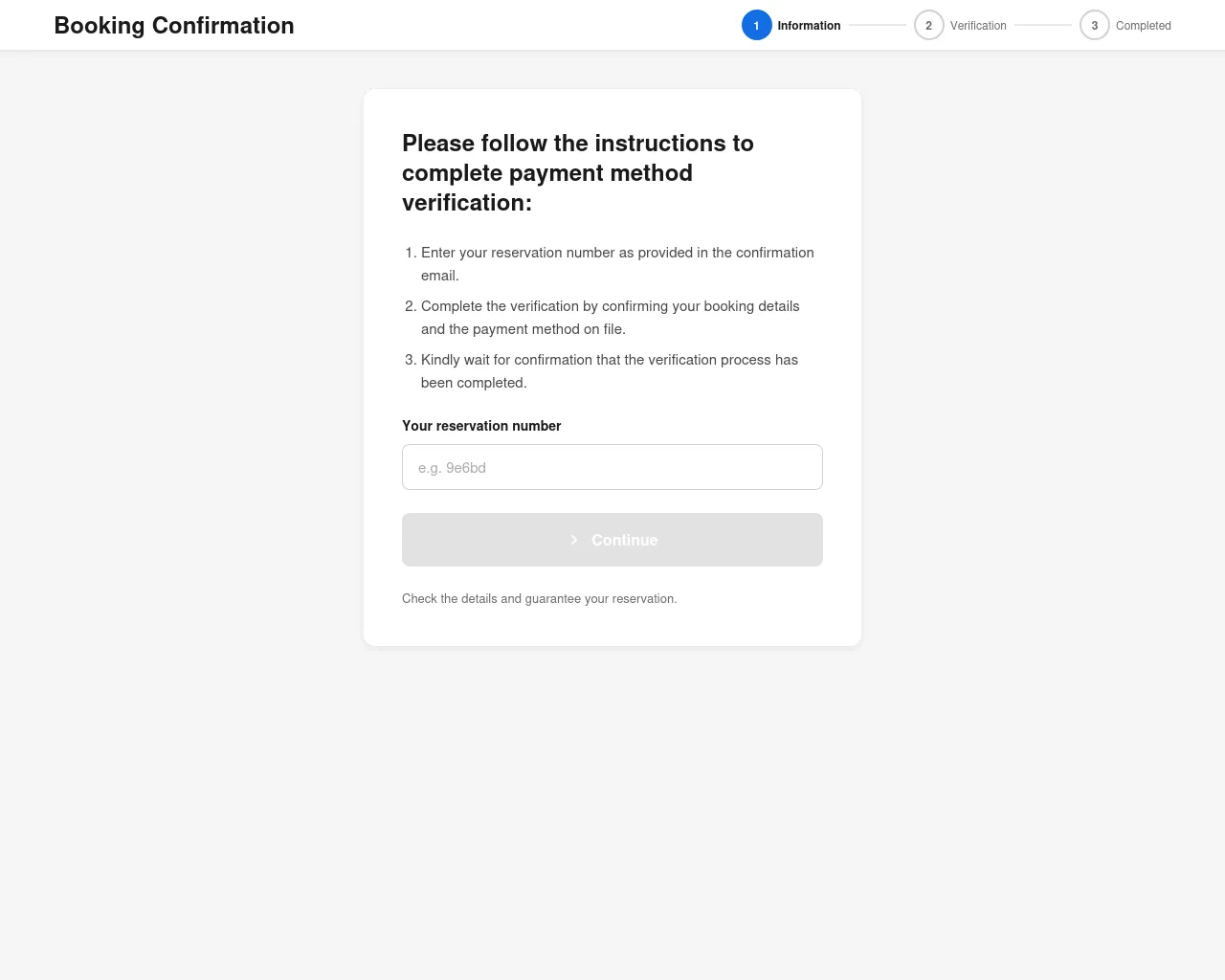Click the connector line between steps 1 and 2
Viewport: 1225px width, 980px height.
coord(878,25)
